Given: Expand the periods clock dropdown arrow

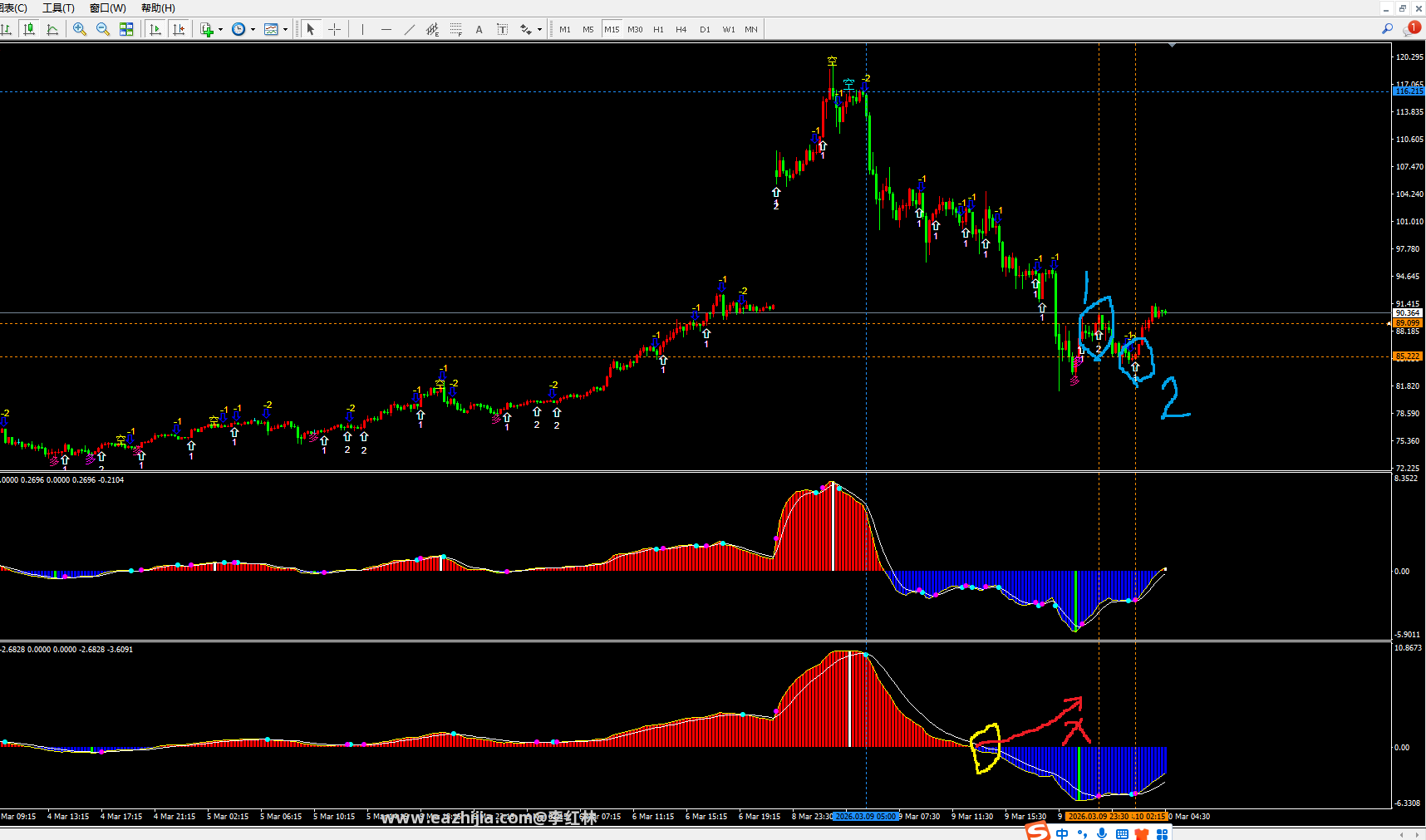Looking at the screenshot, I should 253,29.
